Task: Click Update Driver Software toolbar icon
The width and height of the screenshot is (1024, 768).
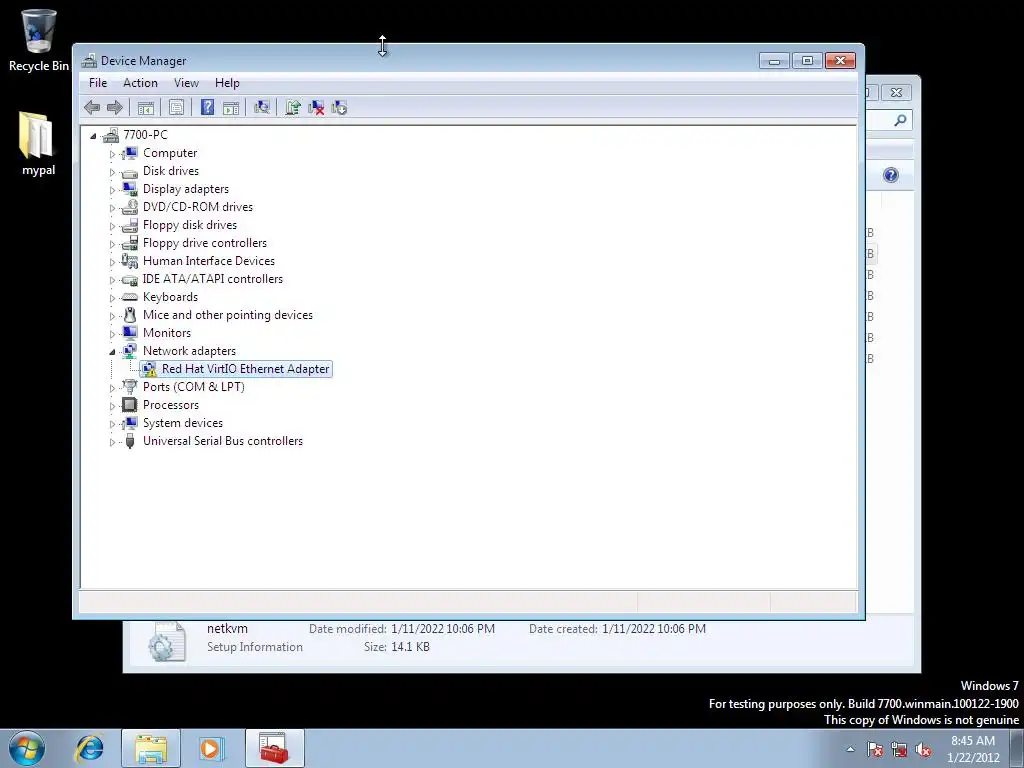Action: coord(293,108)
